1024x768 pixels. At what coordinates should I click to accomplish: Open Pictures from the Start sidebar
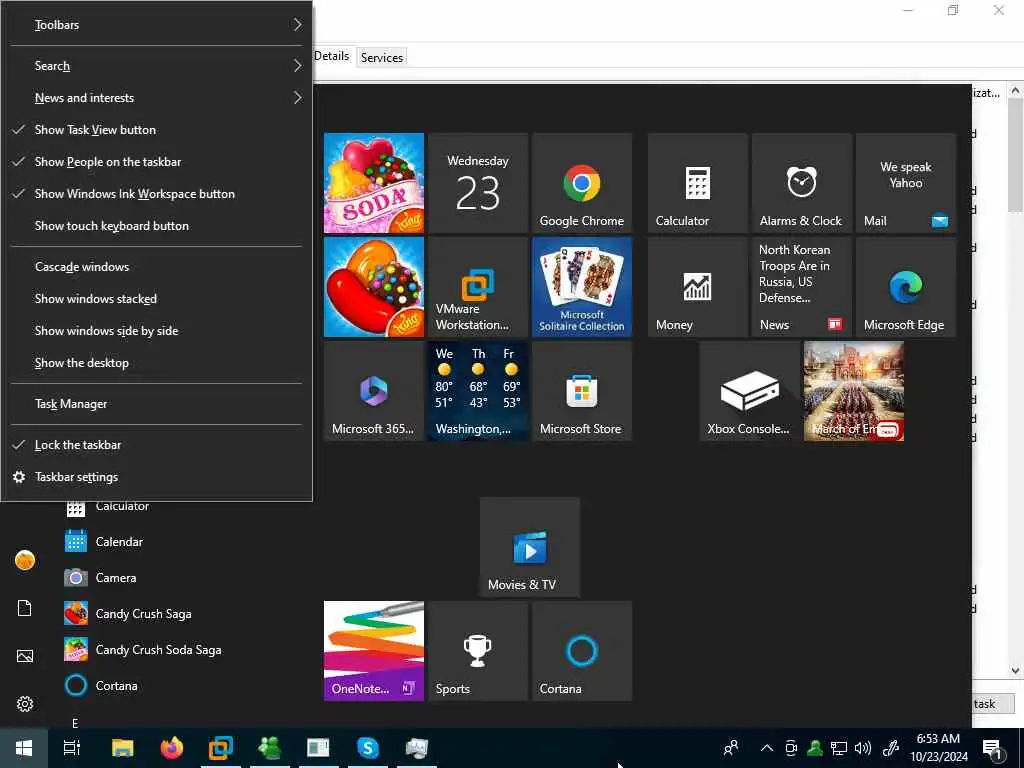(25, 656)
